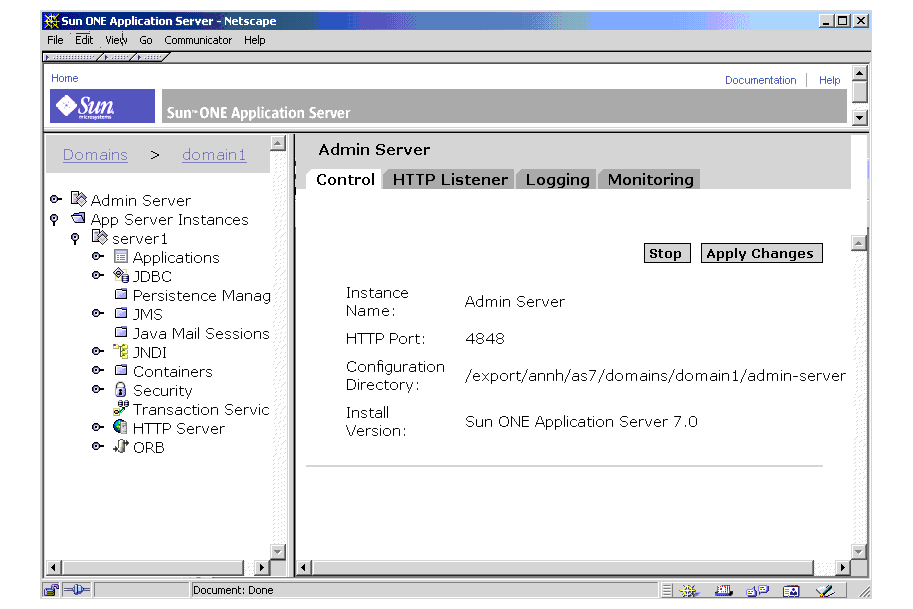Viewport: 913px width, 609px height.
Task: Open Composer from the component bar icon
Action: click(826, 591)
